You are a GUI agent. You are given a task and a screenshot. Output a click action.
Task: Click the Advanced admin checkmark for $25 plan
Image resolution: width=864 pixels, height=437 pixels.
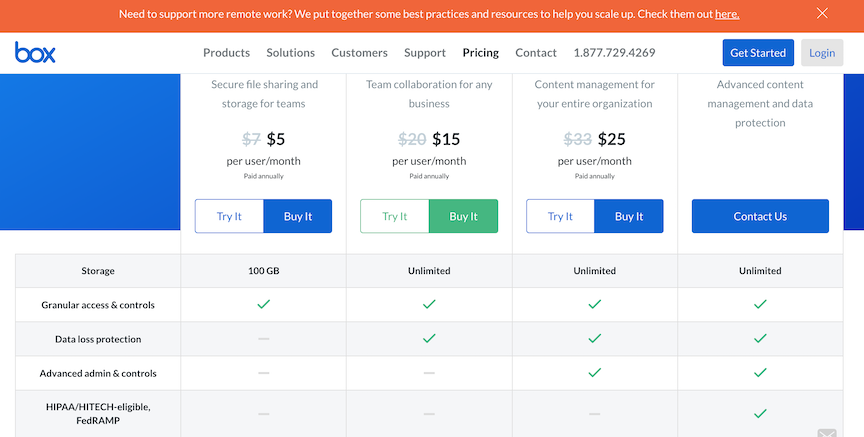pyautogui.click(x=595, y=373)
